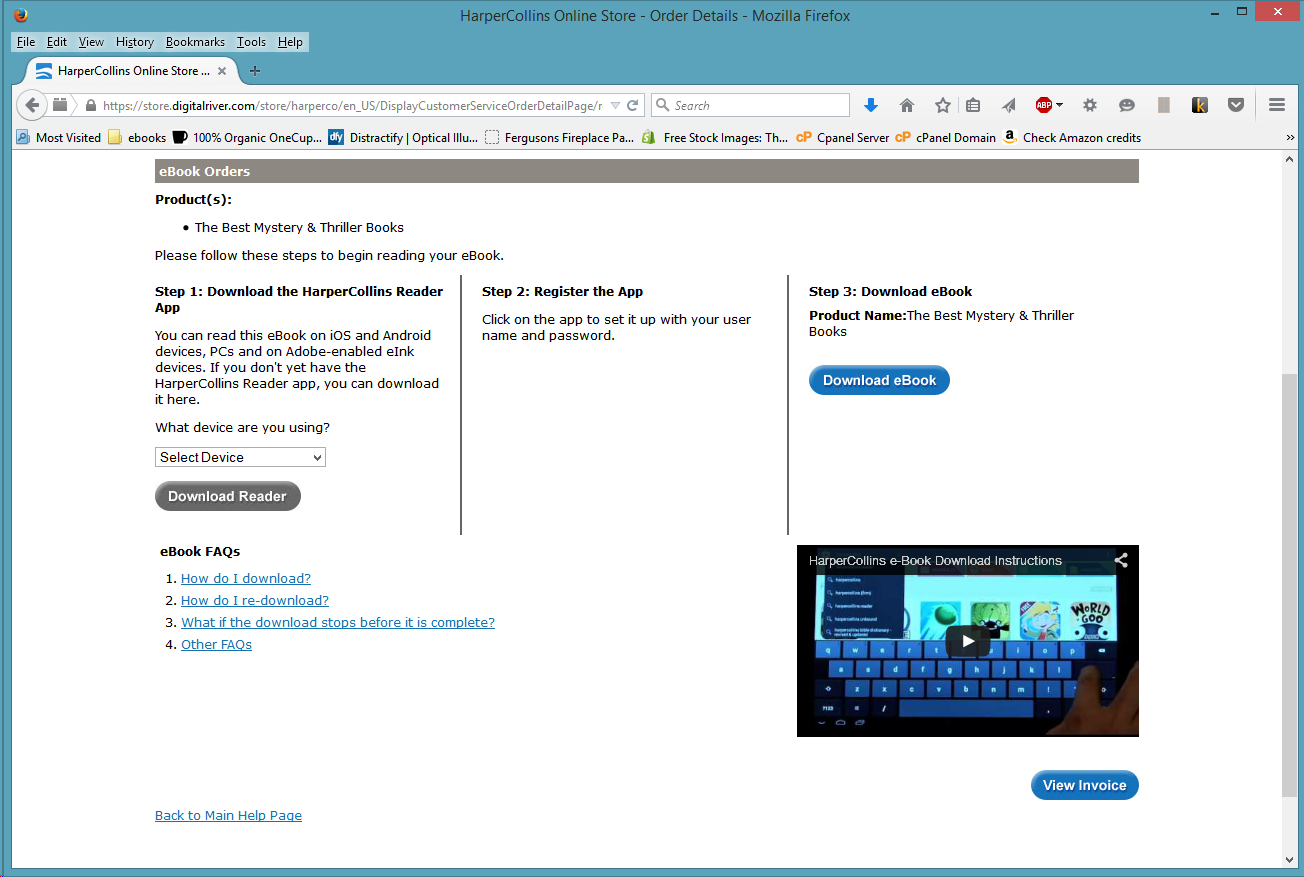Show bookmarks list icon
Image resolution: width=1304 pixels, height=877 pixels.
point(973,105)
